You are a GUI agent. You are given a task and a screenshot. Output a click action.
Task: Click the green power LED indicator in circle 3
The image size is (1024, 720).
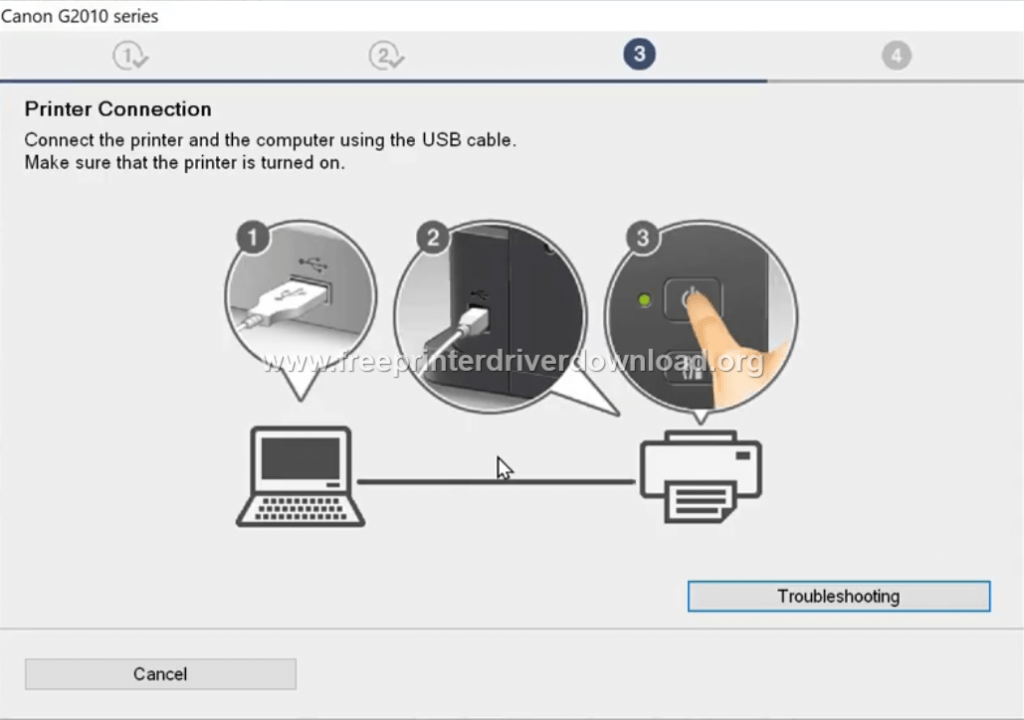point(645,298)
